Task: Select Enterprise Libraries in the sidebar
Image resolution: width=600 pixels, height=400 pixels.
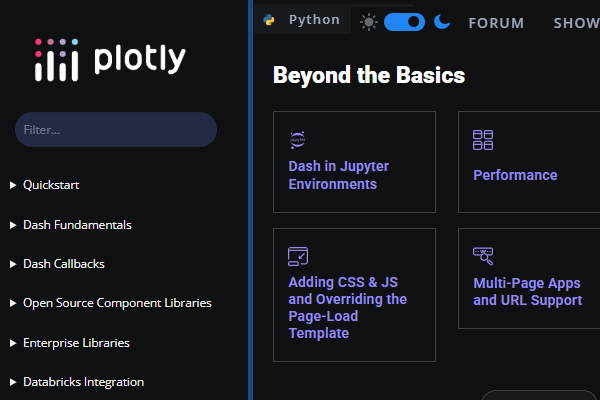Action: click(x=76, y=343)
